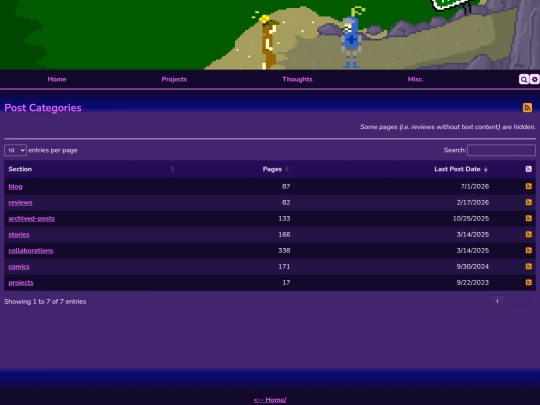Image resolution: width=540 pixels, height=405 pixels.
Task: Open RSS feed for stories row
Action: click(529, 234)
